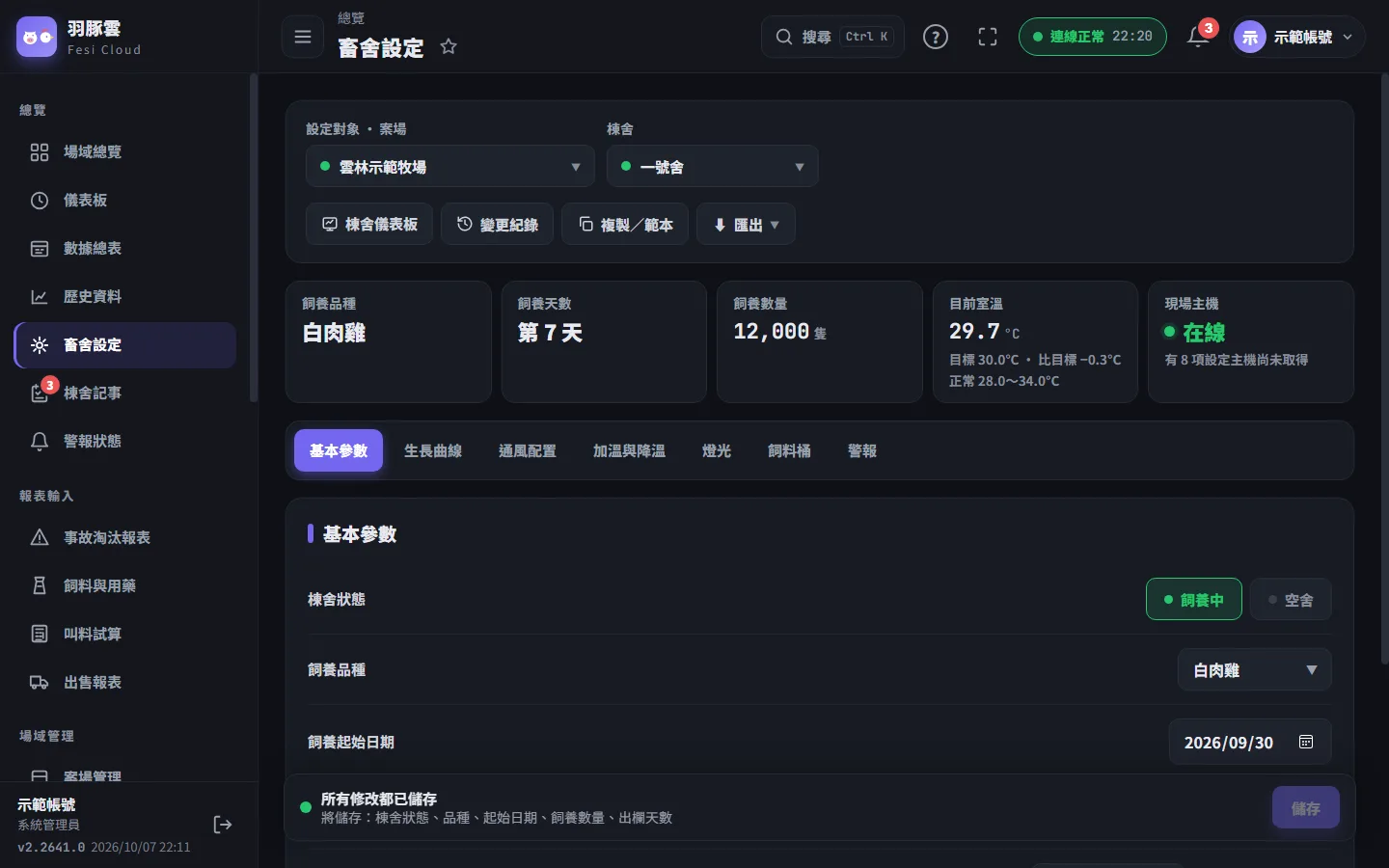Screen dimensions: 1389x868
Task: Click the Fesi Cloud logo icon
Action: pyautogui.click(x=37, y=37)
